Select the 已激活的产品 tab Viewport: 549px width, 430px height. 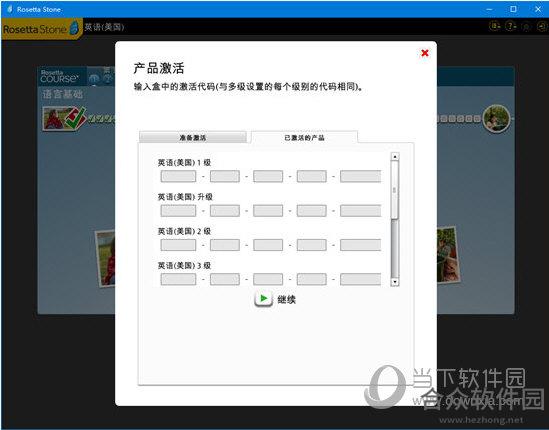coord(304,137)
